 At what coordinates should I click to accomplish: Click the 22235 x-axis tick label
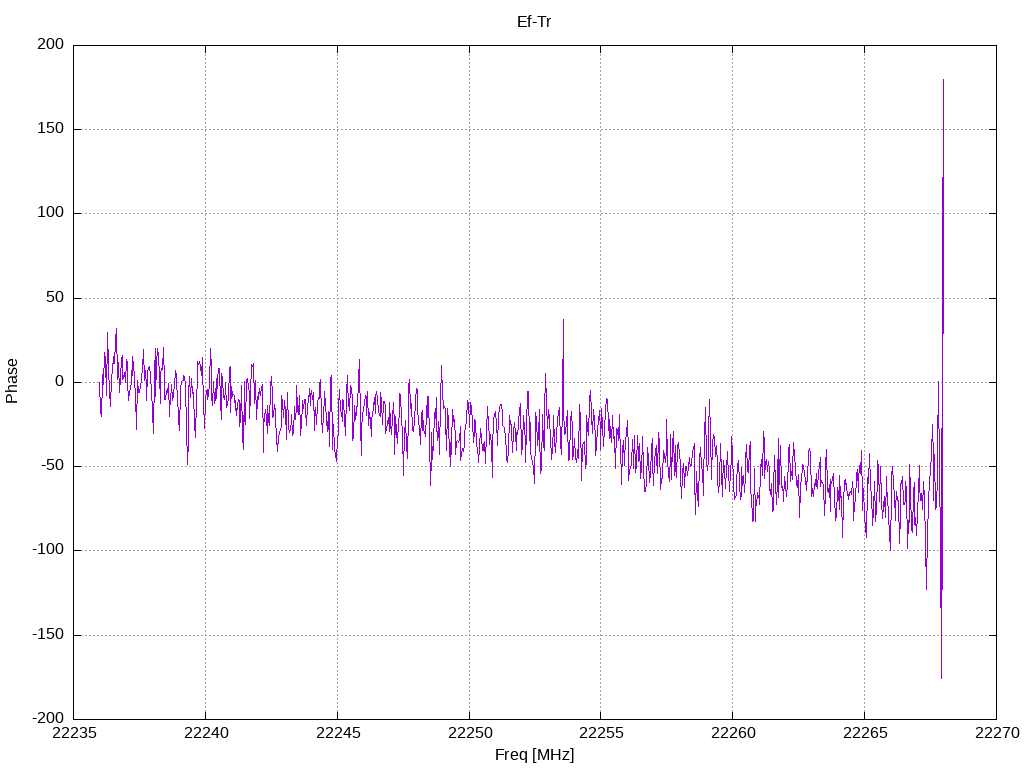[74, 734]
